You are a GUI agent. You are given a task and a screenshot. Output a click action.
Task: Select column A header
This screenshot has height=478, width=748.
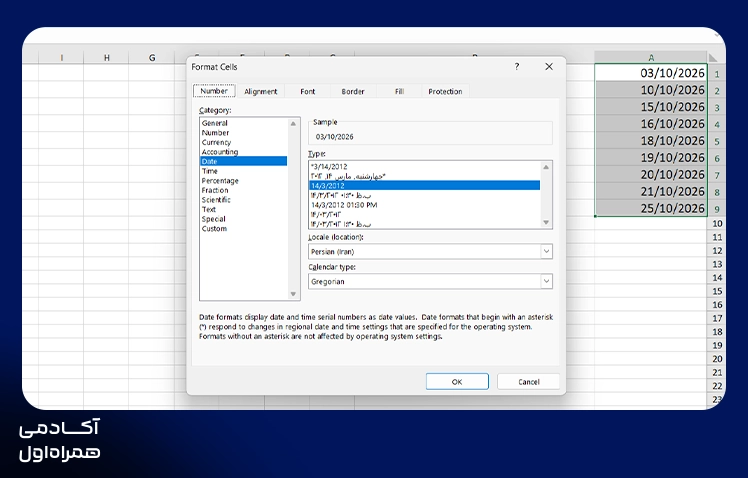pos(651,58)
